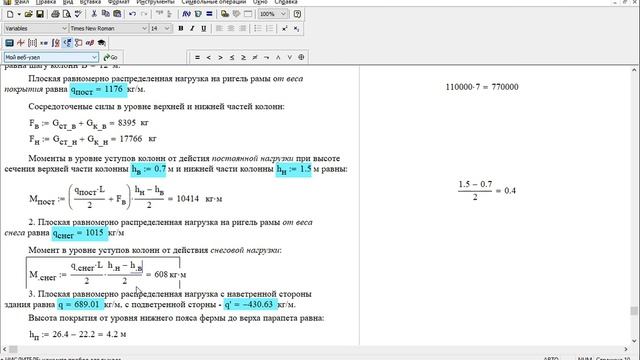
Task: Insert a function with the f(x) icon
Action: pyautogui.click(x=186, y=14)
